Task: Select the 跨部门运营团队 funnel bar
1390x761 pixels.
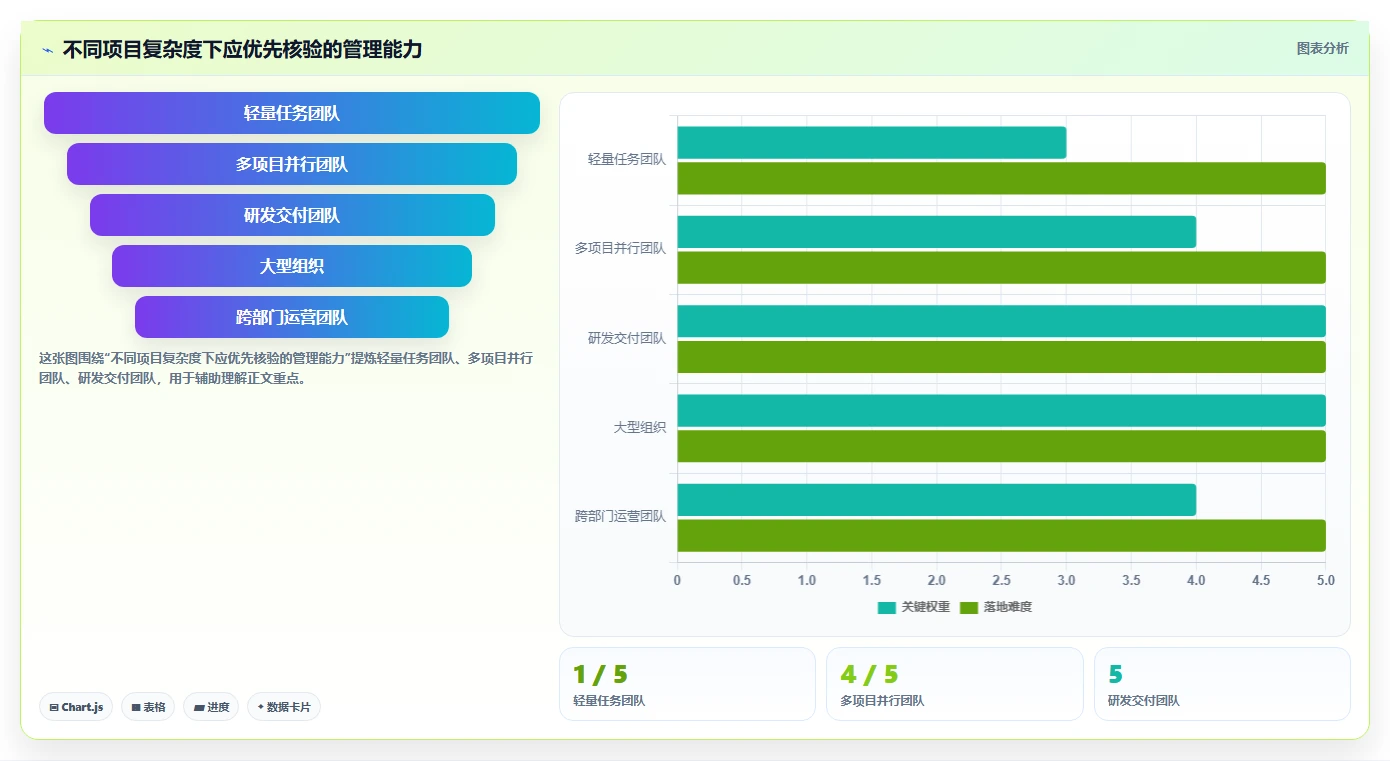Action: [x=292, y=317]
